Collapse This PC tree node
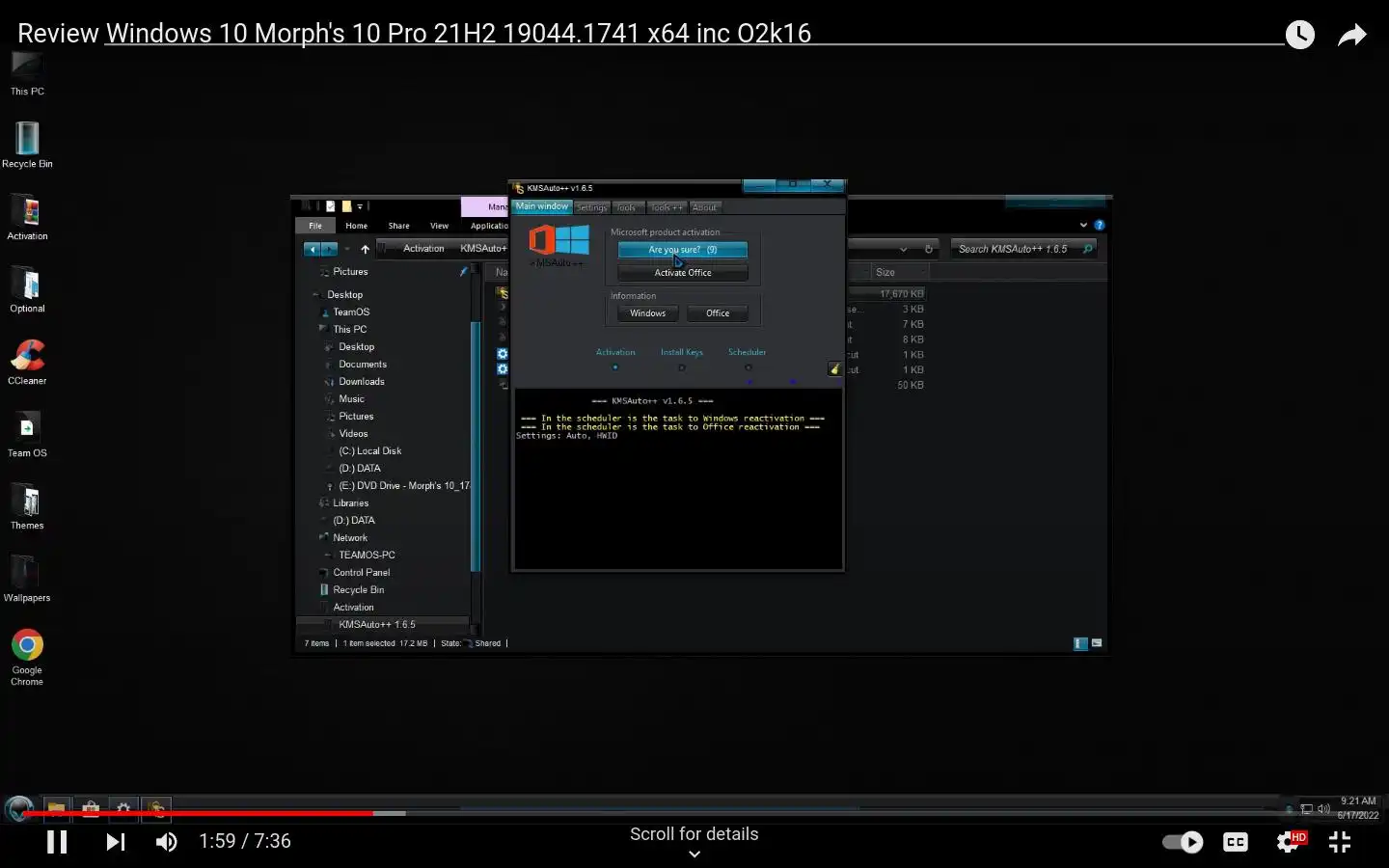The image size is (1389, 868). [322, 329]
